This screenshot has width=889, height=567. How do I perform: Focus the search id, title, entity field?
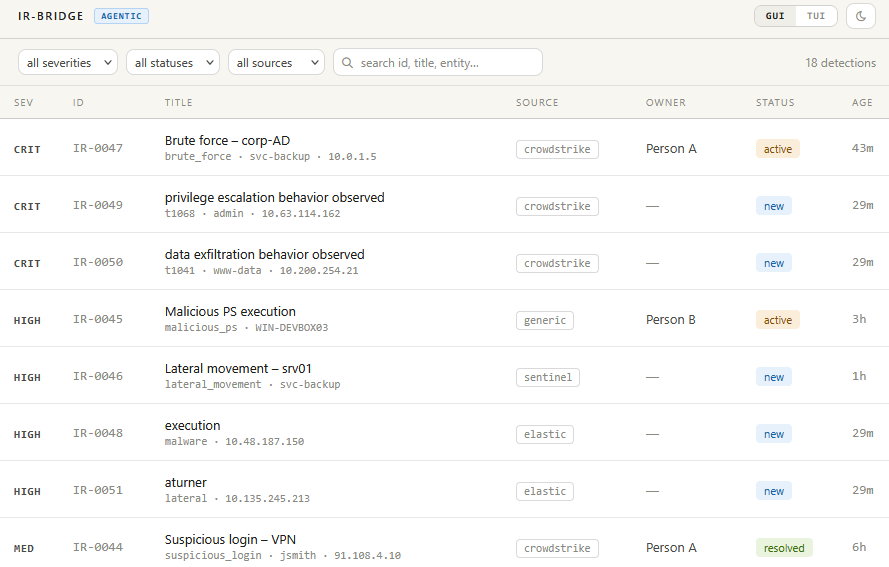coord(438,62)
